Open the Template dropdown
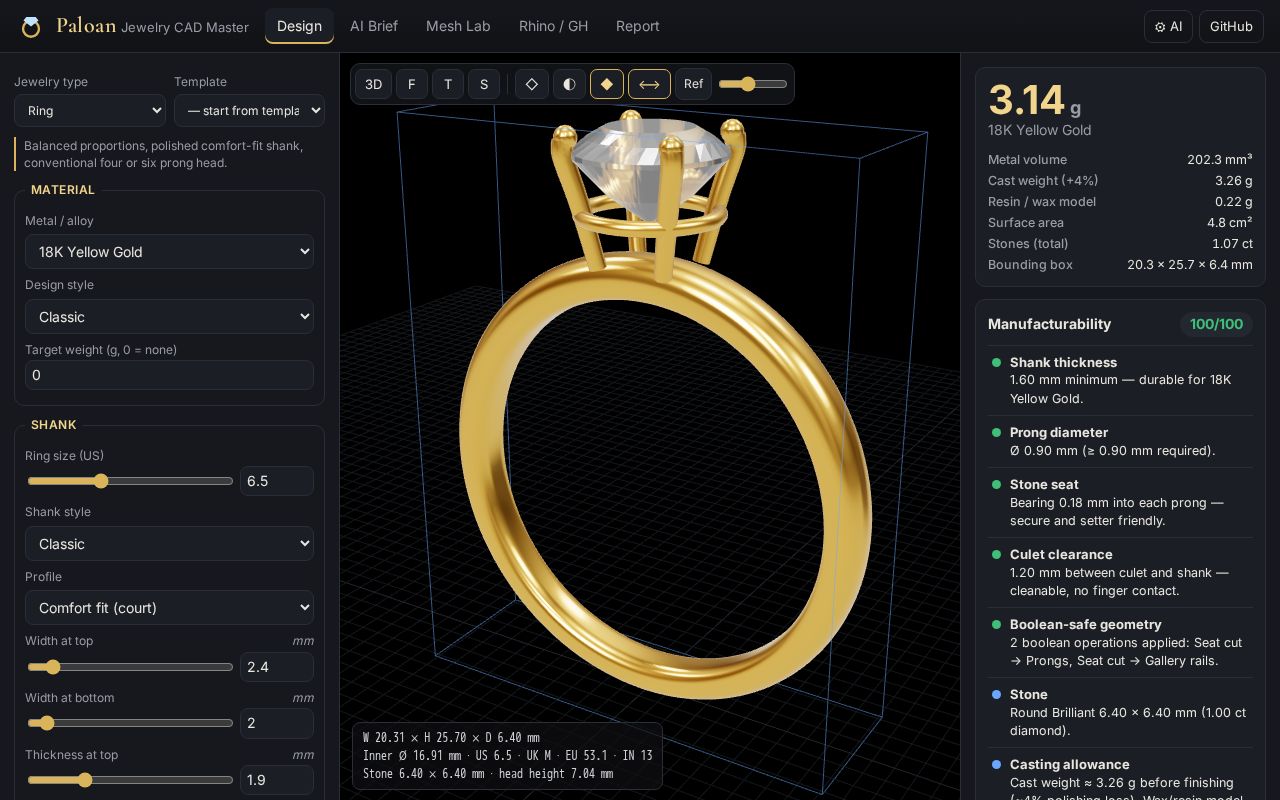1280x800 pixels. pyautogui.click(x=249, y=110)
